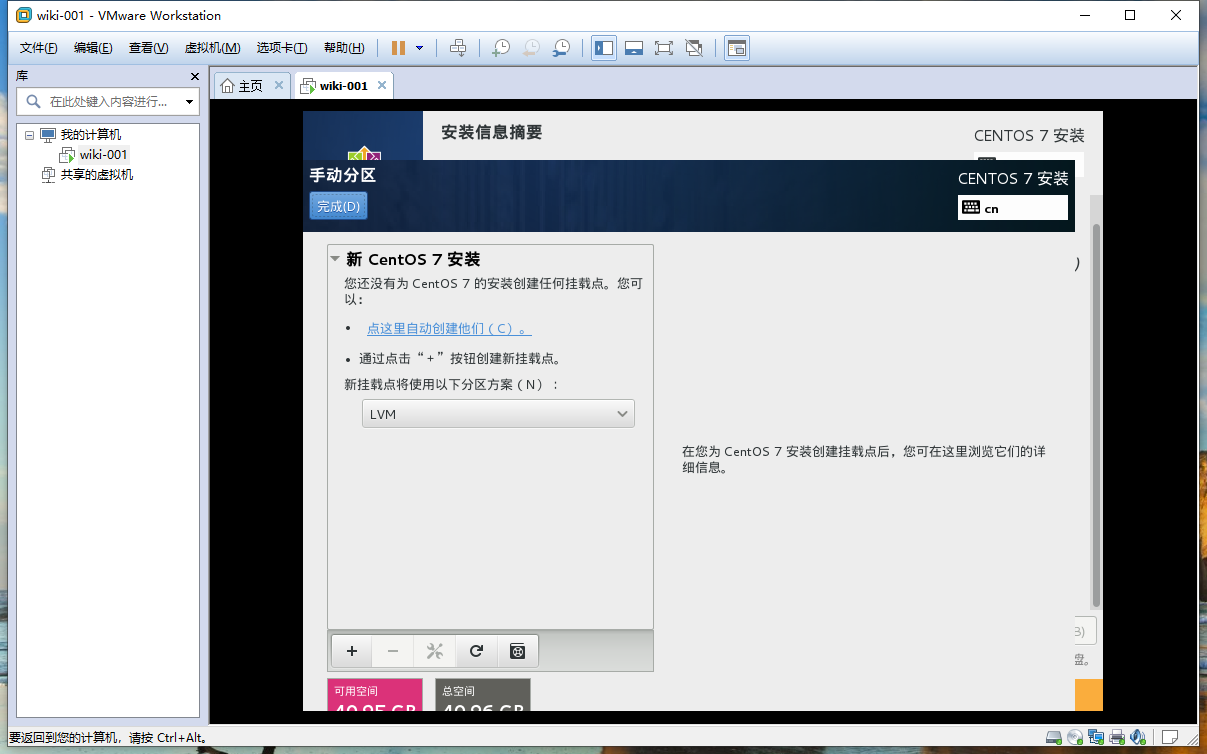Switch to Unity mode icon
This screenshot has width=1207, height=754.
tap(694, 48)
